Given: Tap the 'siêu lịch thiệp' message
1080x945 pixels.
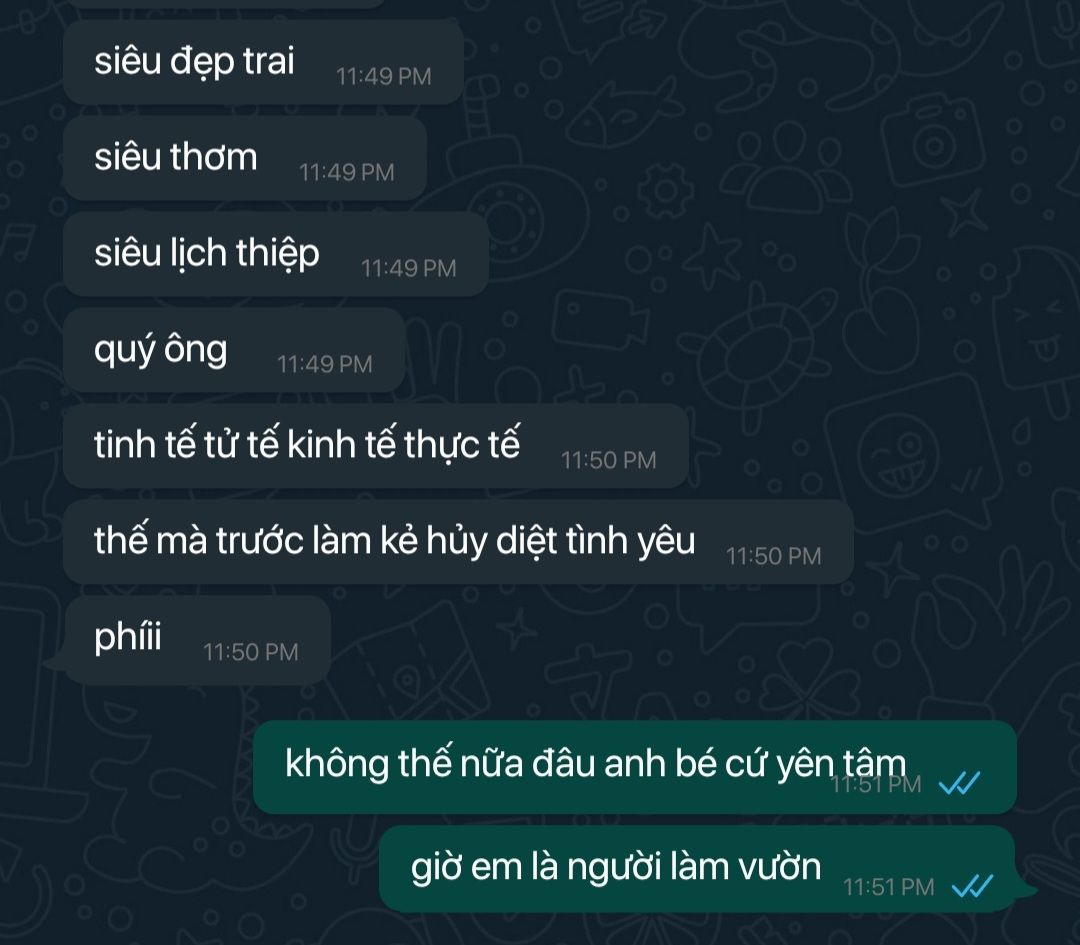Looking at the screenshot, I should pyautogui.click(x=276, y=254).
